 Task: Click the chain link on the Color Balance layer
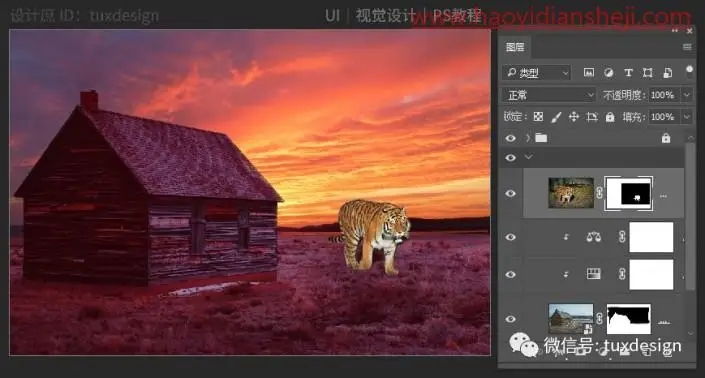tap(622, 237)
